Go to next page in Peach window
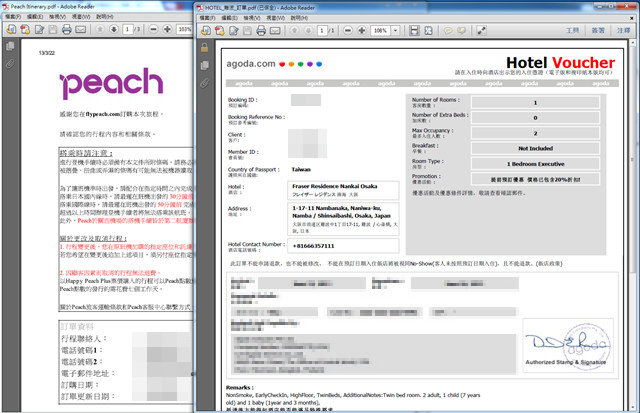 coord(114,29)
